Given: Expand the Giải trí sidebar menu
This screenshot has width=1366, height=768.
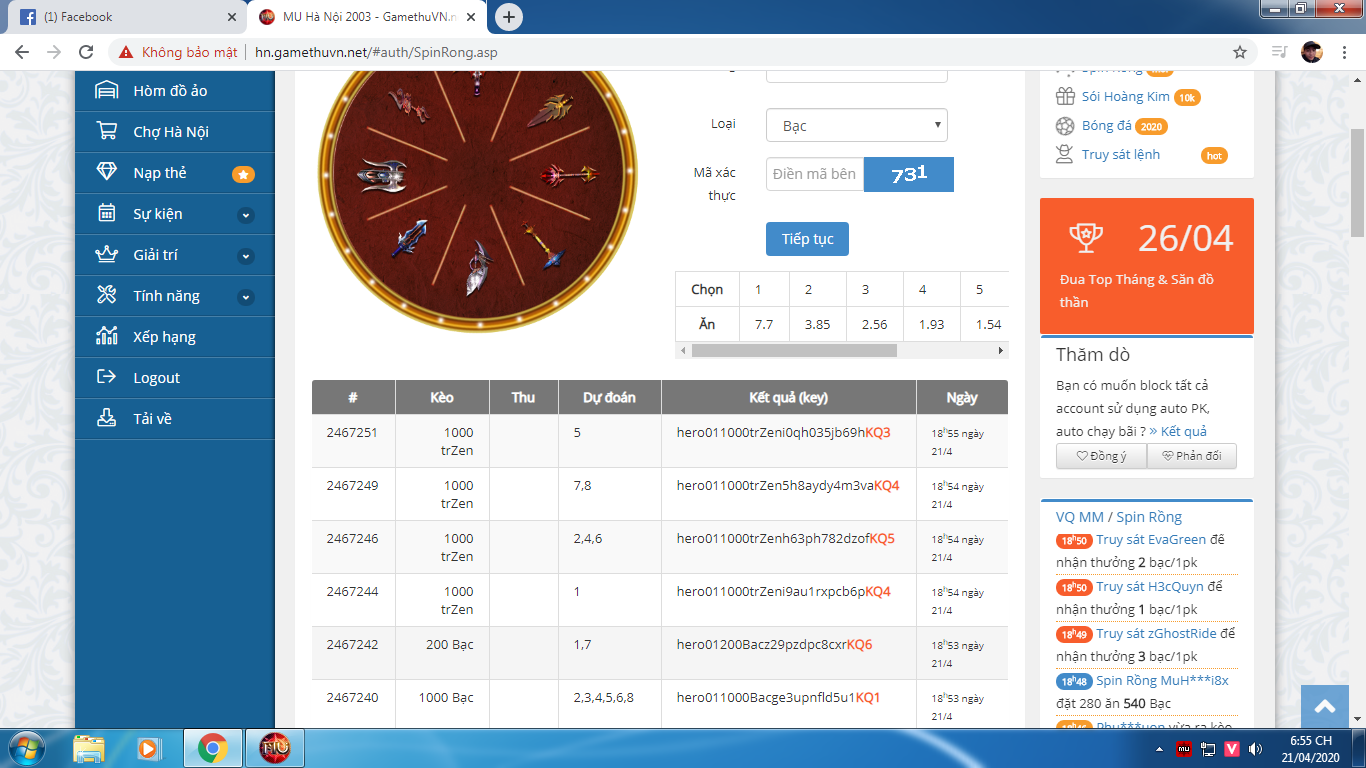Looking at the screenshot, I should (246, 256).
